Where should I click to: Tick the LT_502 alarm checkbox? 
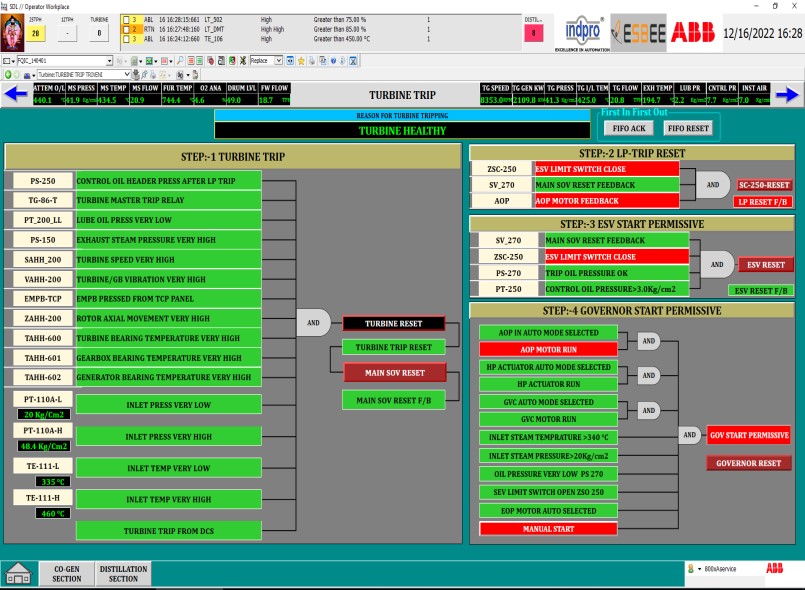point(126,20)
